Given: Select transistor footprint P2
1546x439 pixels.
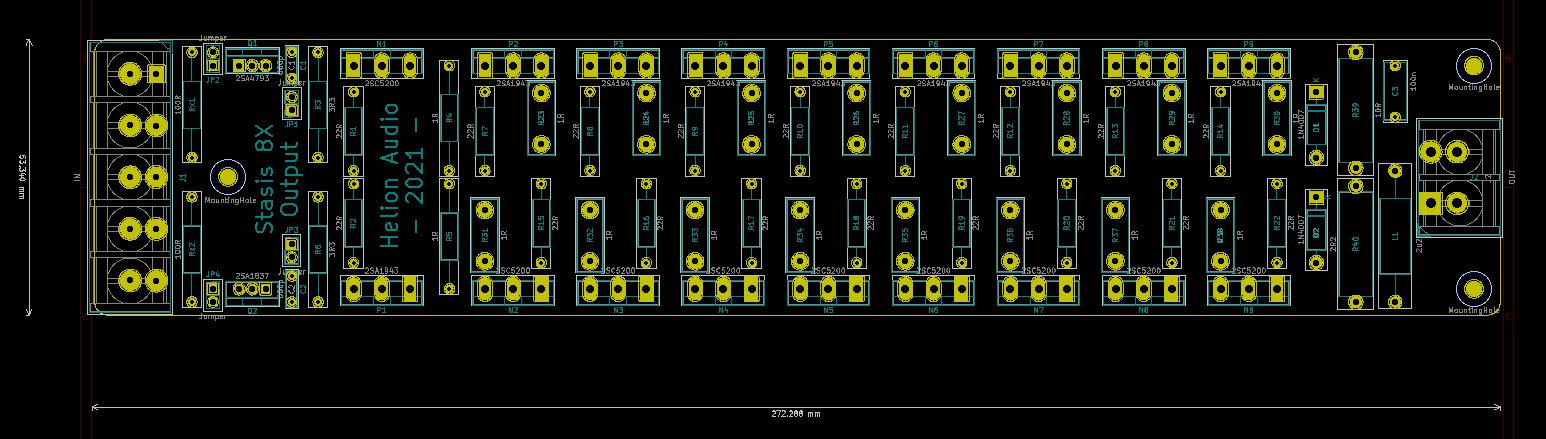Looking at the screenshot, I should coord(513,64).
